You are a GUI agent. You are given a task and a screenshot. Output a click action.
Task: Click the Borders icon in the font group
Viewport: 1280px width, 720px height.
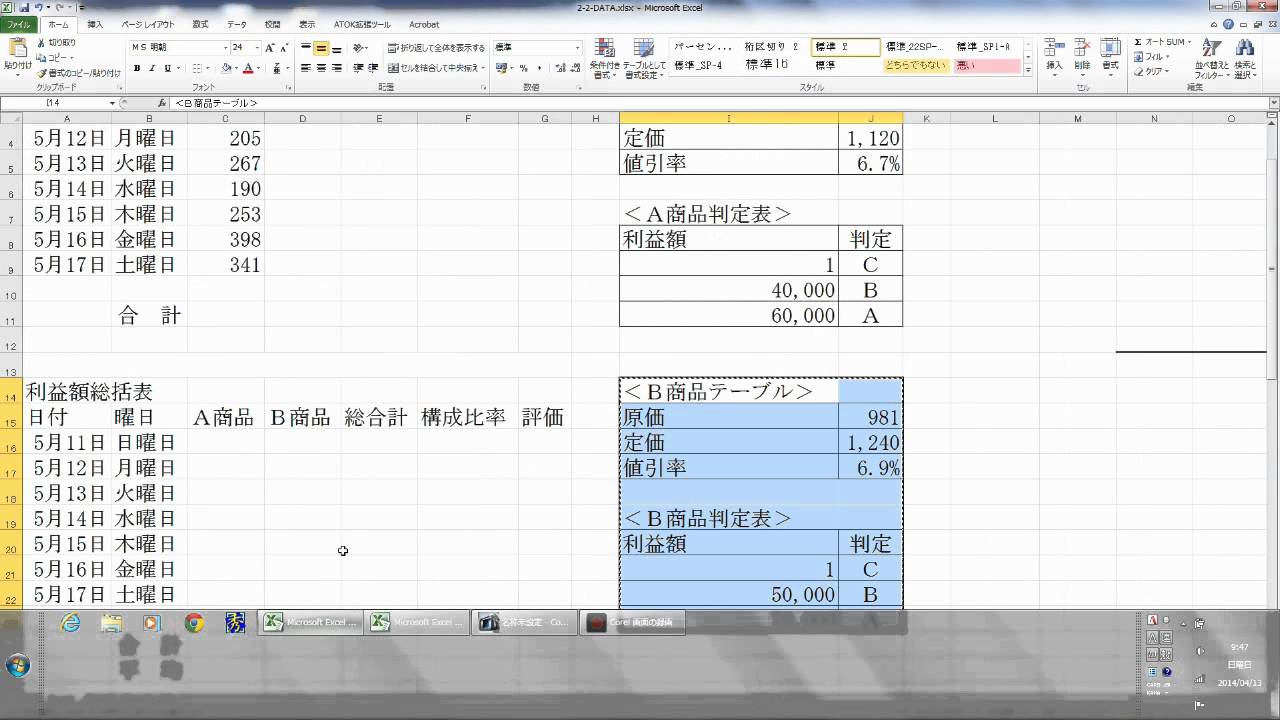point(196,68)
